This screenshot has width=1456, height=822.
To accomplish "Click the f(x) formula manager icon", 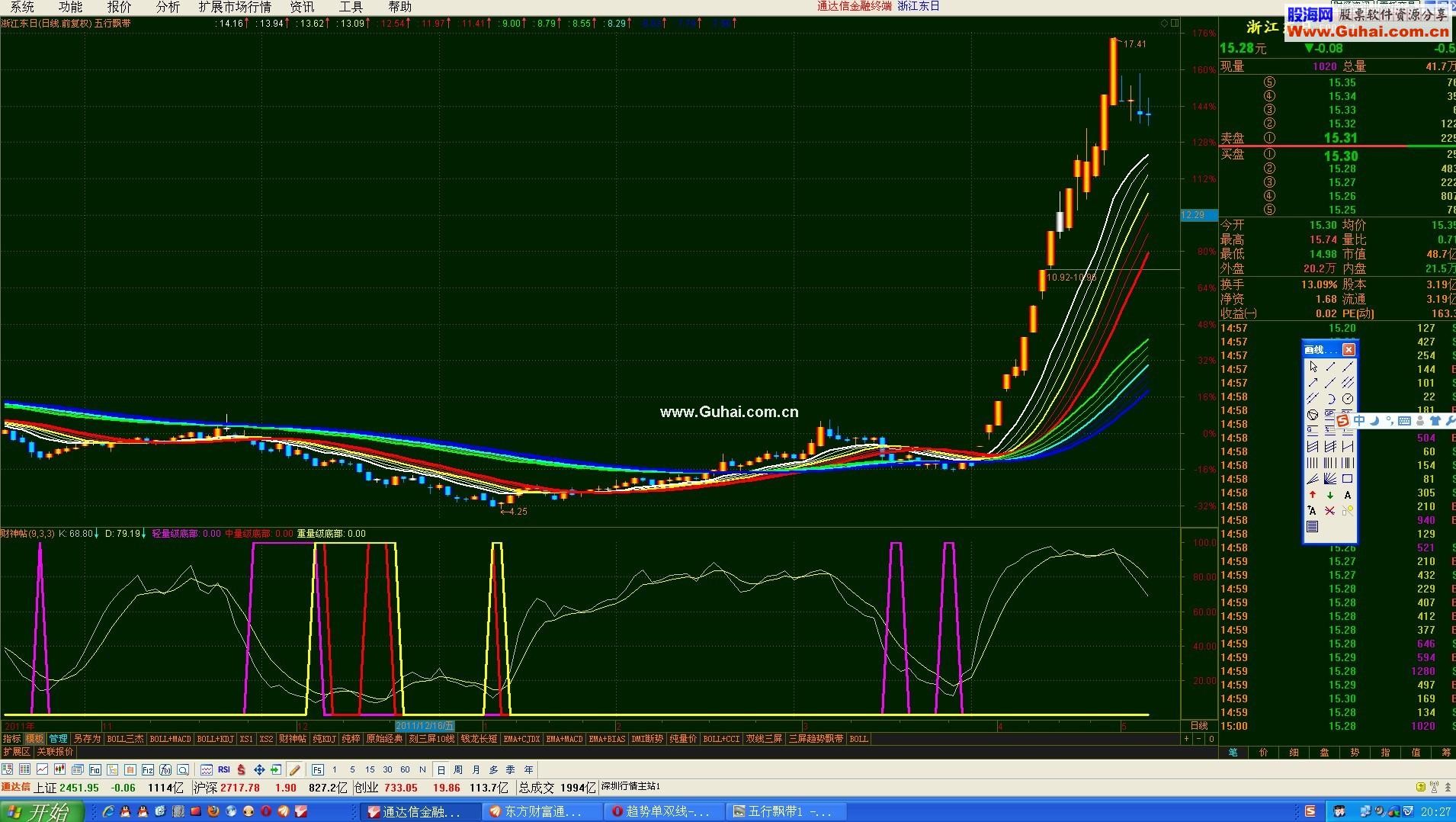I will [x=165, y=769].
